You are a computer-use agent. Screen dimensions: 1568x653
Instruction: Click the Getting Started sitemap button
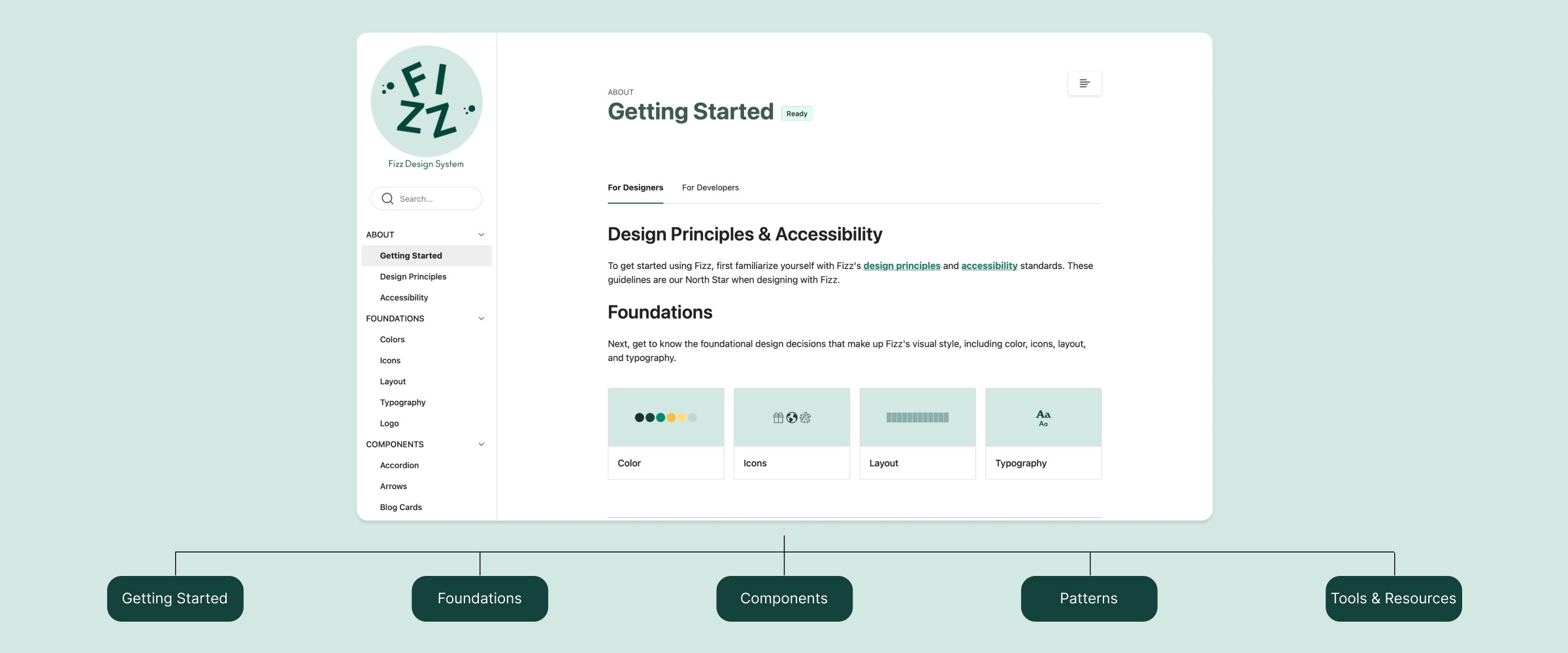tap(175, 599)
